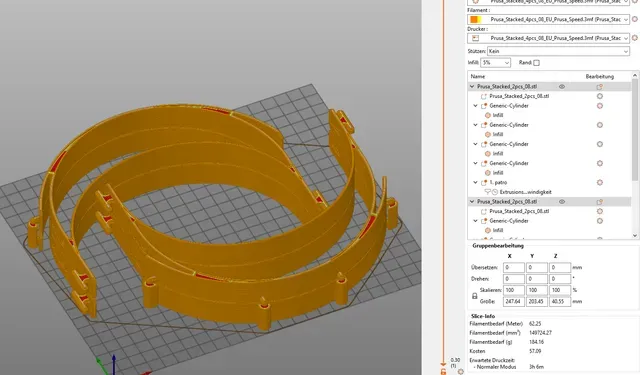The width and height of the screenshot is (640, 375).
Task: Expand Generic-Cylinder under second Prusa_Stacked_2pcs_08.stl object
Action: (476, 221)
